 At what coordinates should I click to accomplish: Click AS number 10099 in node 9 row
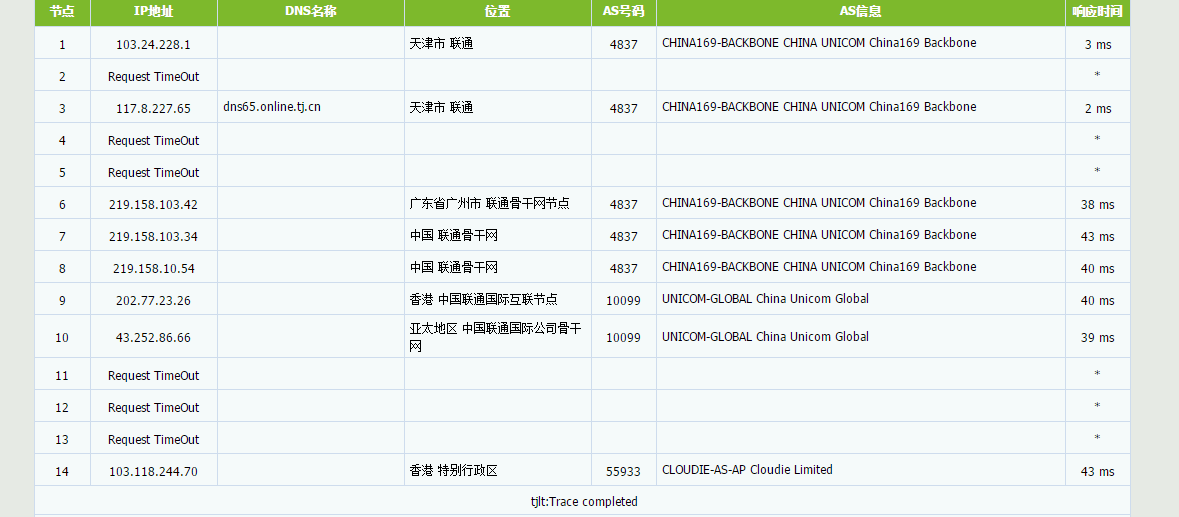point(623,300)
